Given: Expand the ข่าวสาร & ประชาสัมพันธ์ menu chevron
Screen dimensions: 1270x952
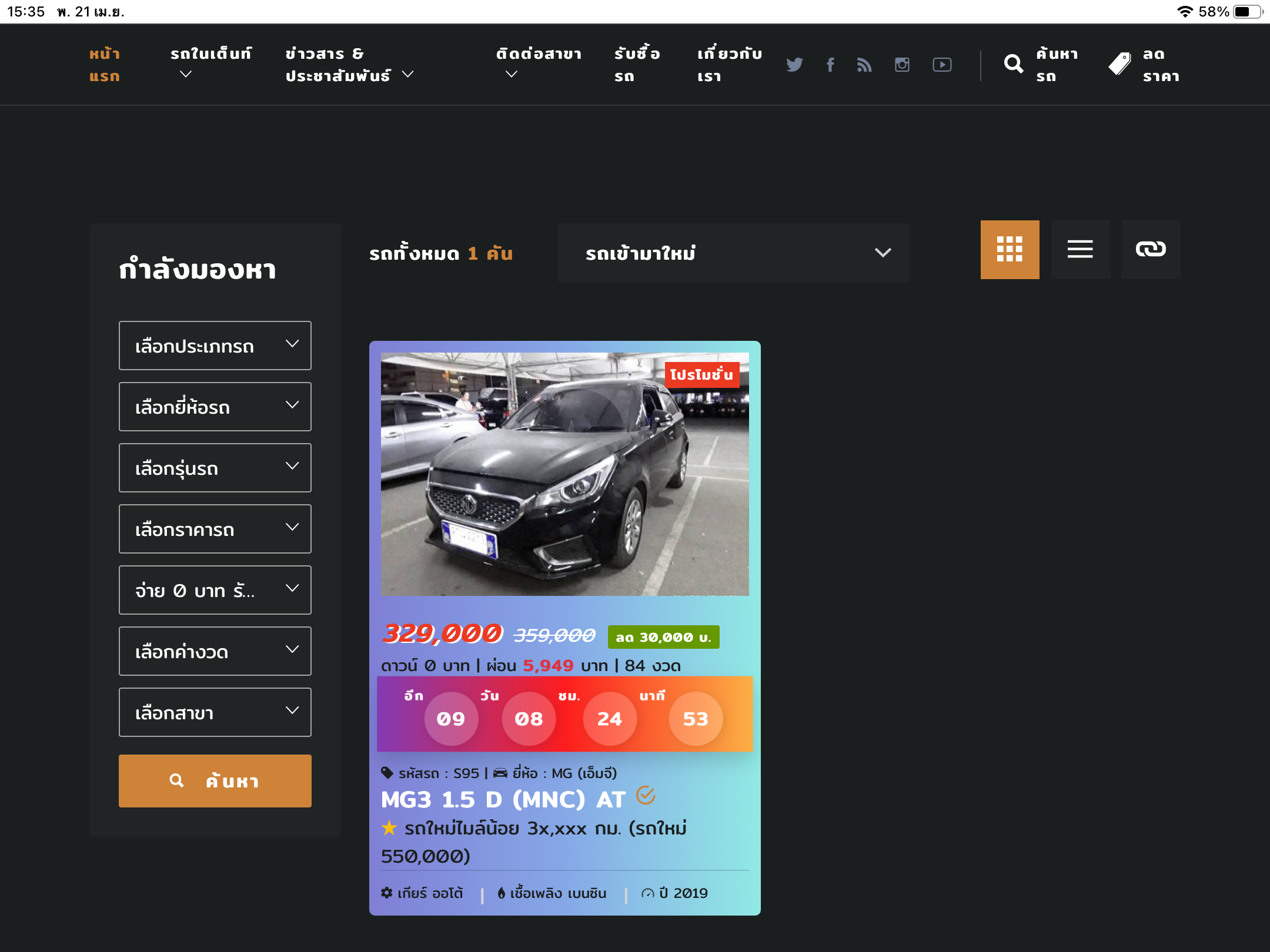Looking at the screenshot, I should [x=407, y=75].
